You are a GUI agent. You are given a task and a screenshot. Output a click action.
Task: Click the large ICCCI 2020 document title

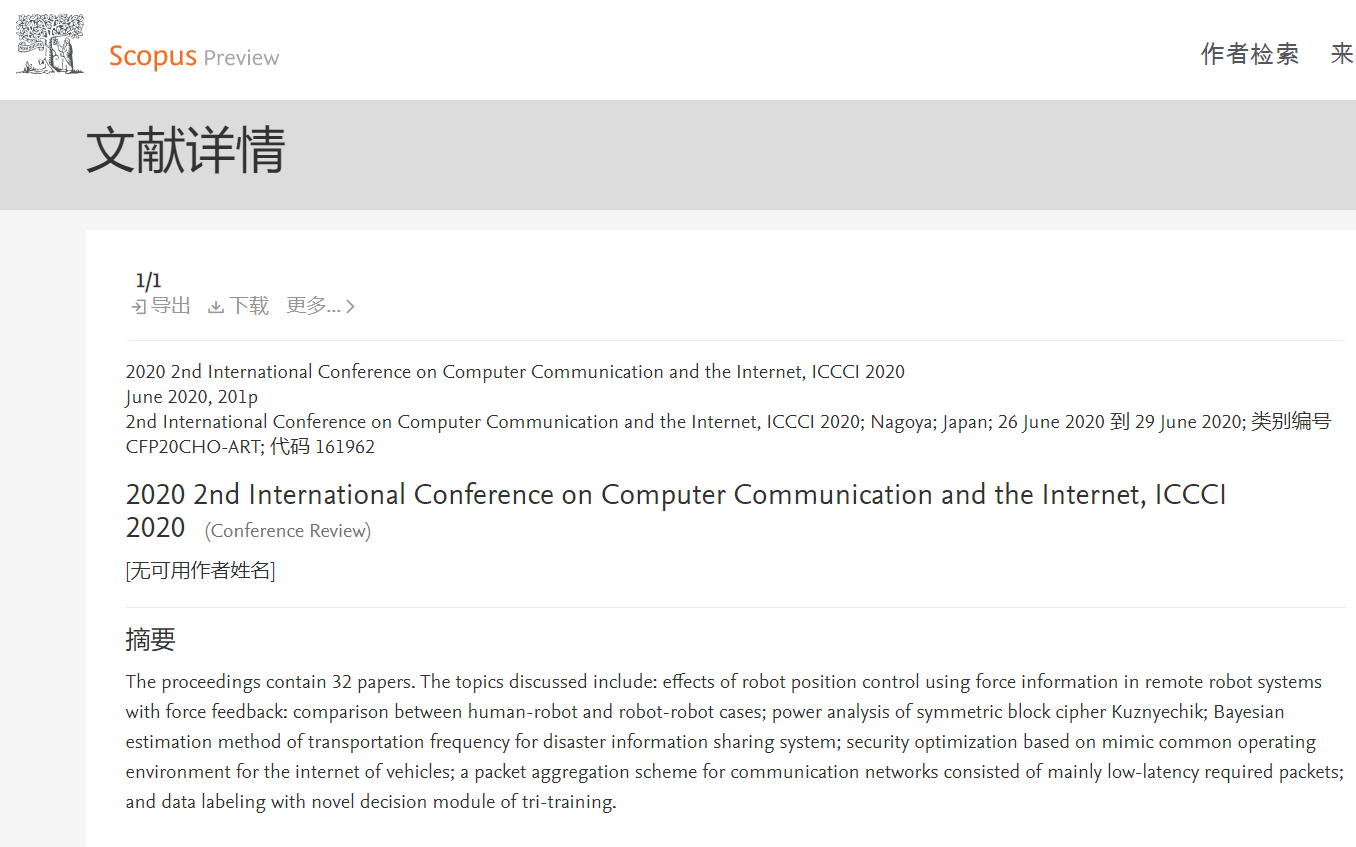pos(676,511)
